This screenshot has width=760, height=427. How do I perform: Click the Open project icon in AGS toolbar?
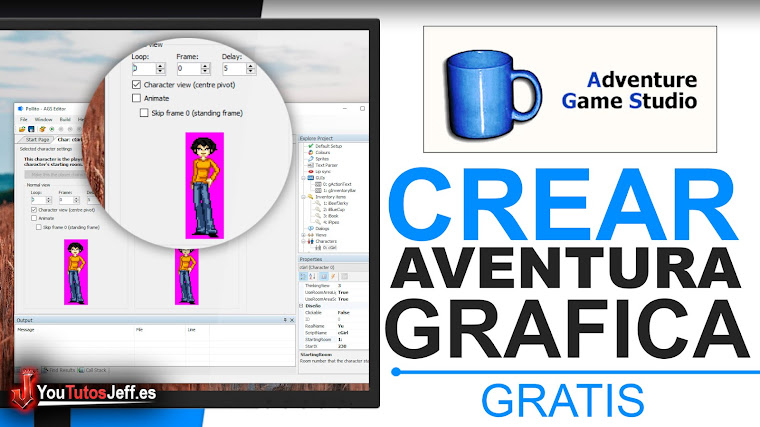[22, 129]
